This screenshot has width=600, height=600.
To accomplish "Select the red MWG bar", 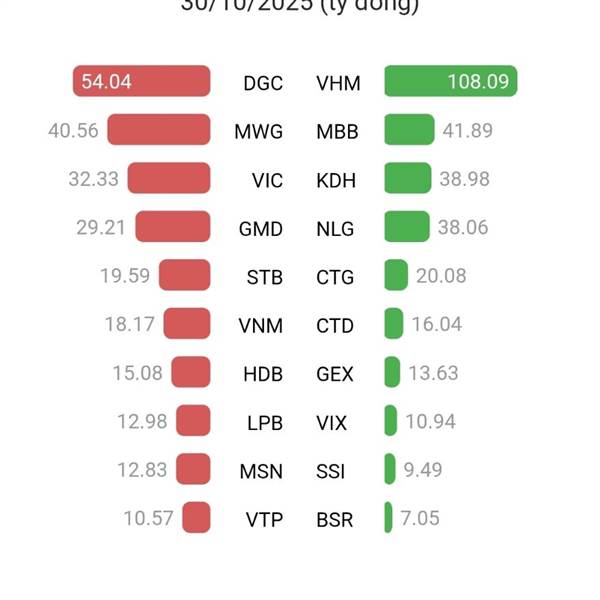I will point(159,130).
